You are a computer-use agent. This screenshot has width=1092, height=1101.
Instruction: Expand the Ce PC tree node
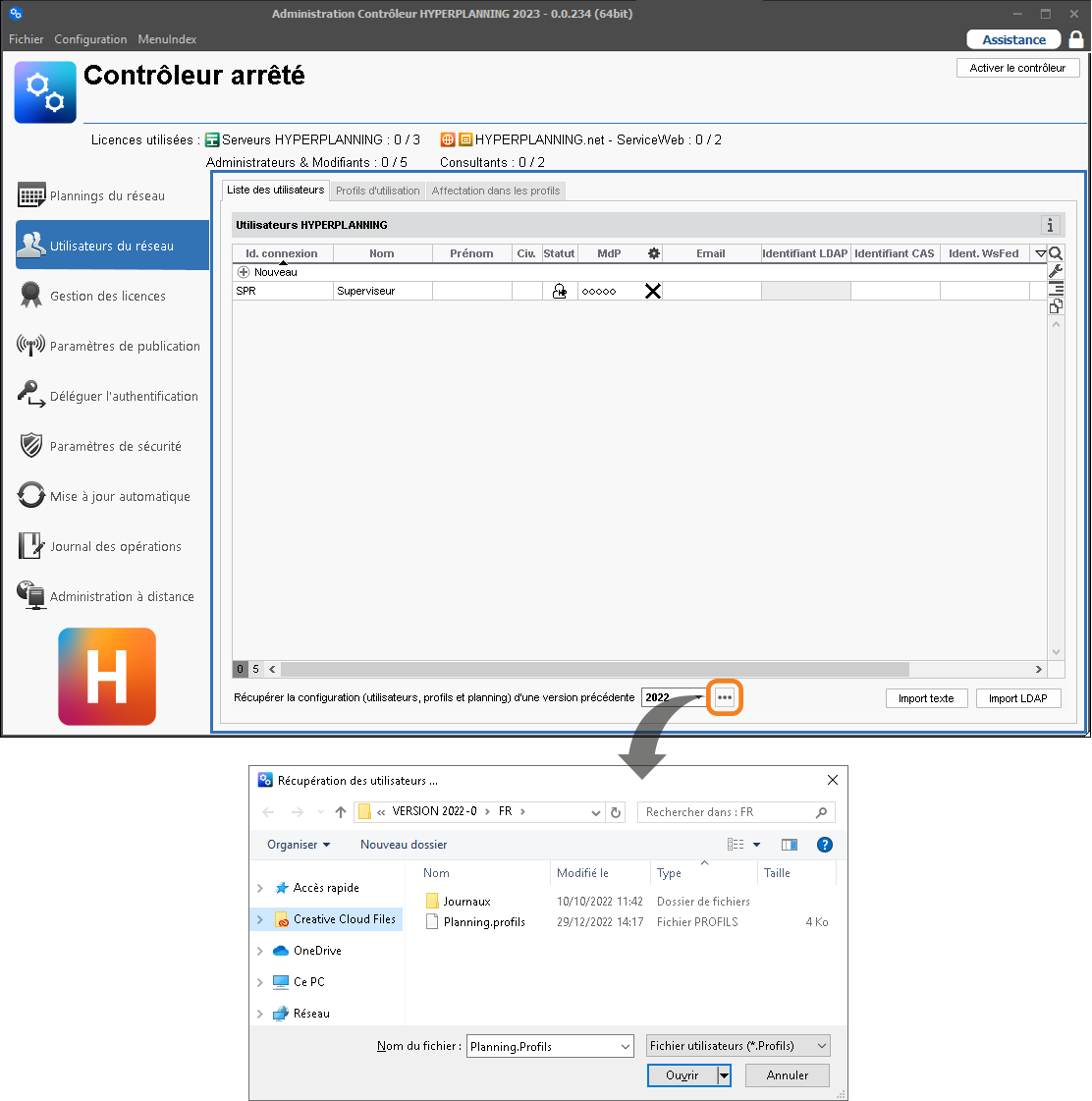[x=260, y=982]
